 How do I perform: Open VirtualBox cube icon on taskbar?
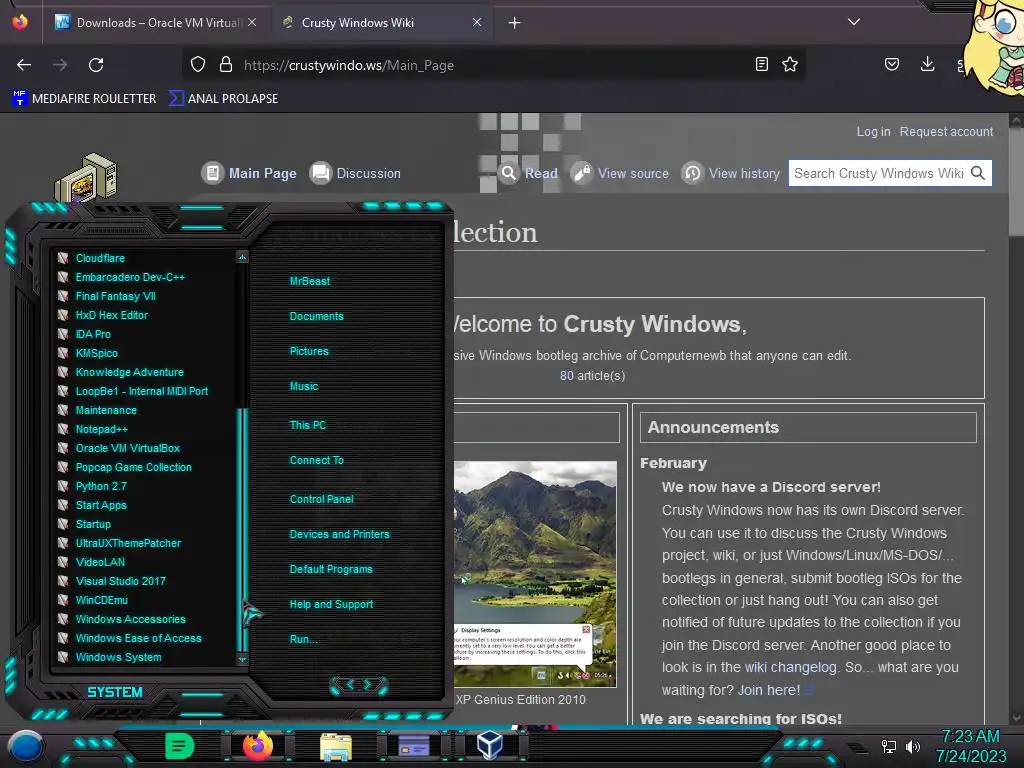coord(489,745)
